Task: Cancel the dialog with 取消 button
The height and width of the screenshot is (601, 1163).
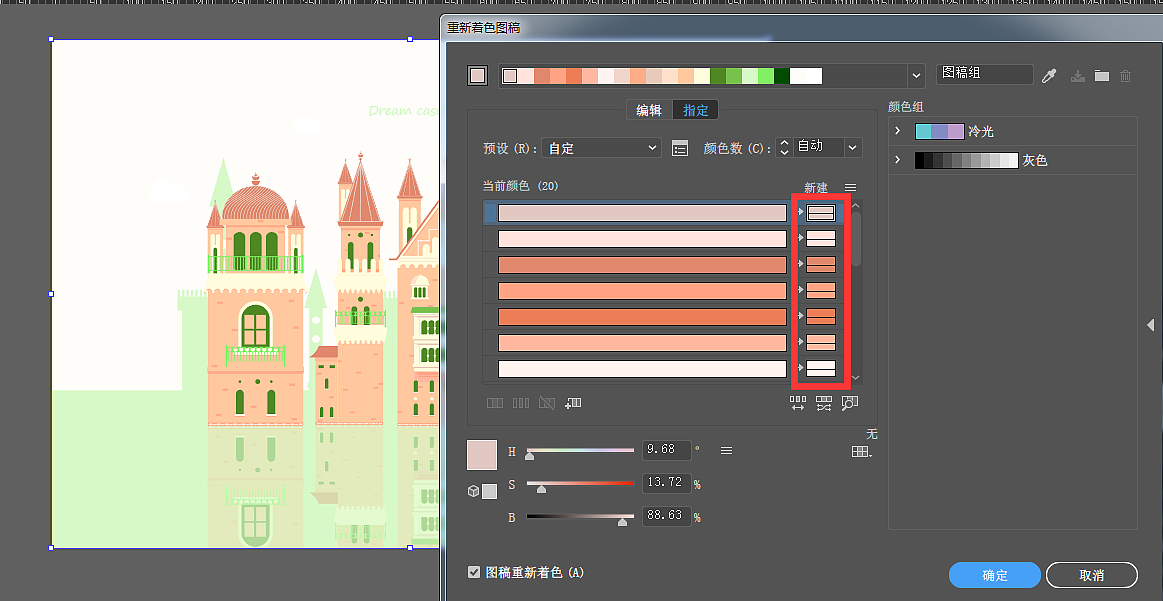Action: (1091, 575)
